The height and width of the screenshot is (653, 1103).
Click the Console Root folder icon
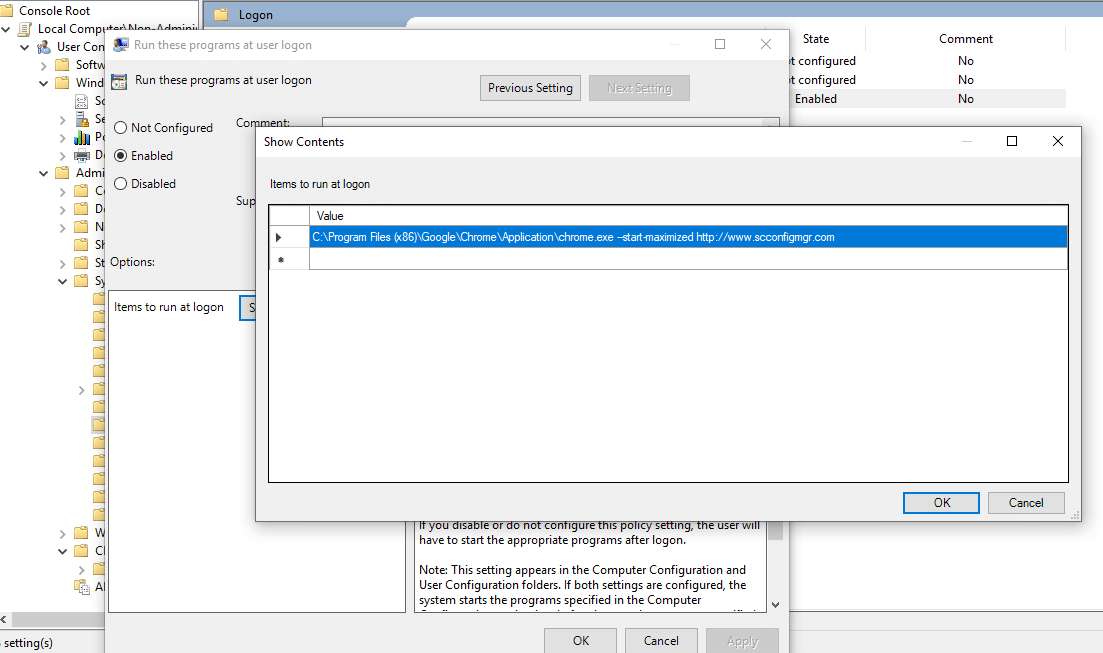(x=7, y=11)
